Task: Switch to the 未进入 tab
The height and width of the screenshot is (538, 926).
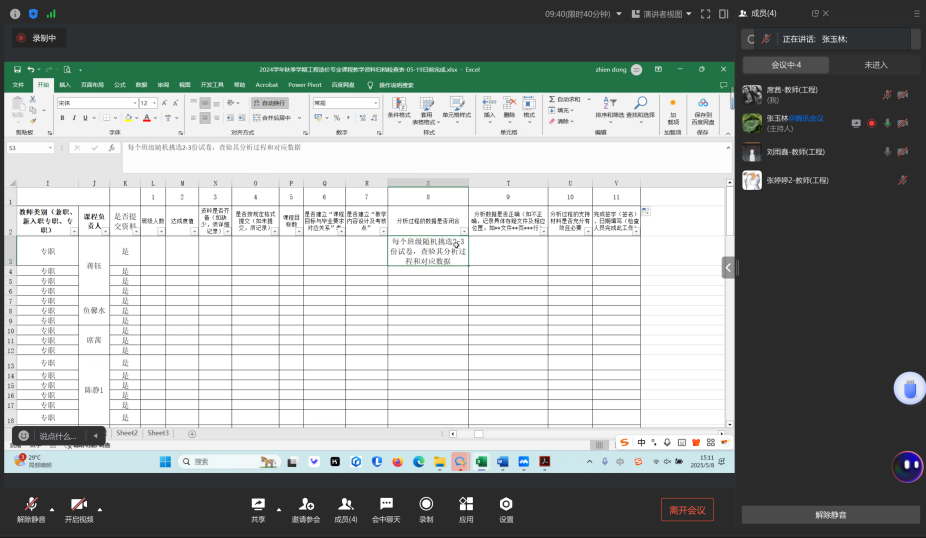Action: click(x=876, y=65)
